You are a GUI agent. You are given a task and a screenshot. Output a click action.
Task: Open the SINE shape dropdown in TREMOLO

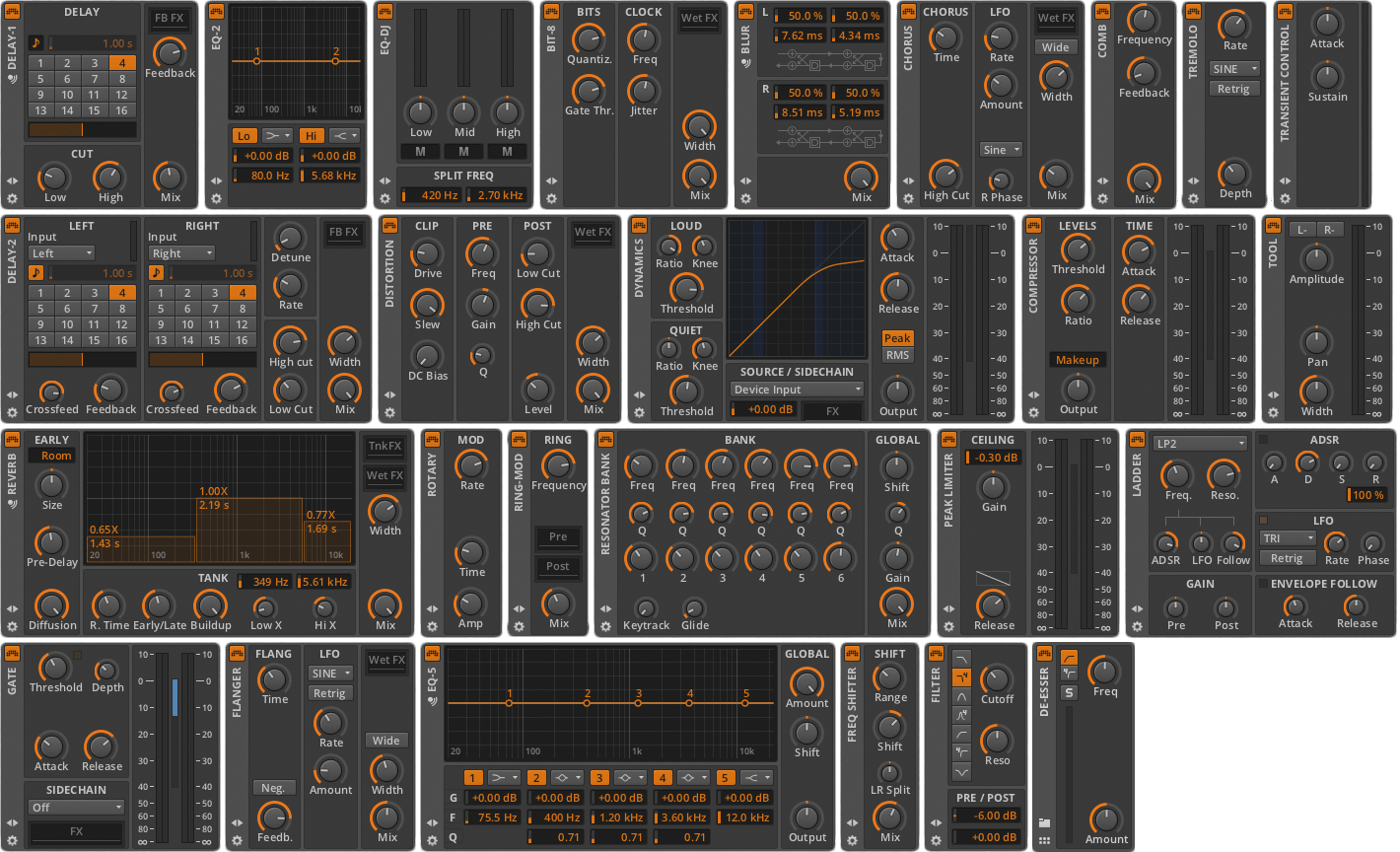(1234, 69)
